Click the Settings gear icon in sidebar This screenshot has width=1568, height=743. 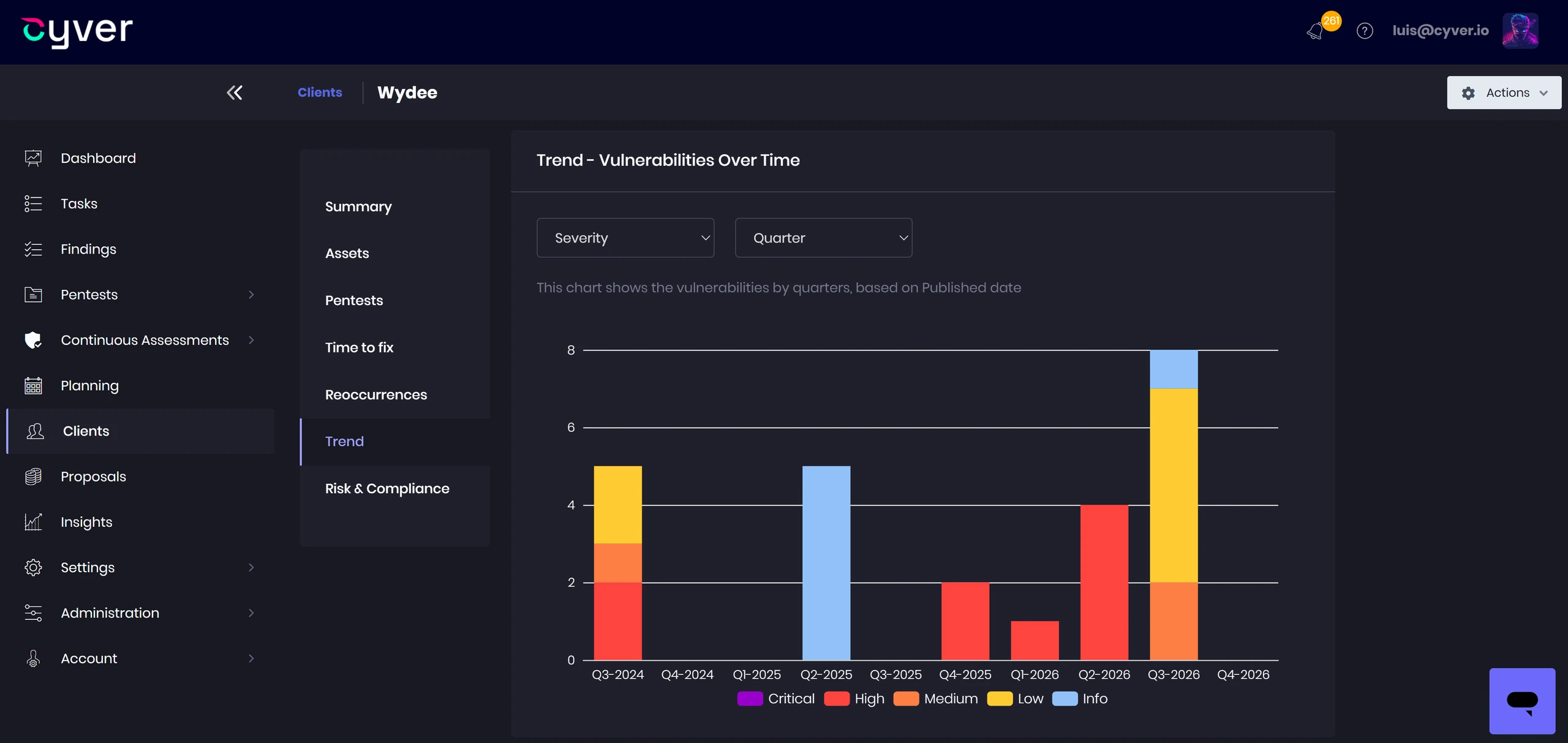(33, 568)
